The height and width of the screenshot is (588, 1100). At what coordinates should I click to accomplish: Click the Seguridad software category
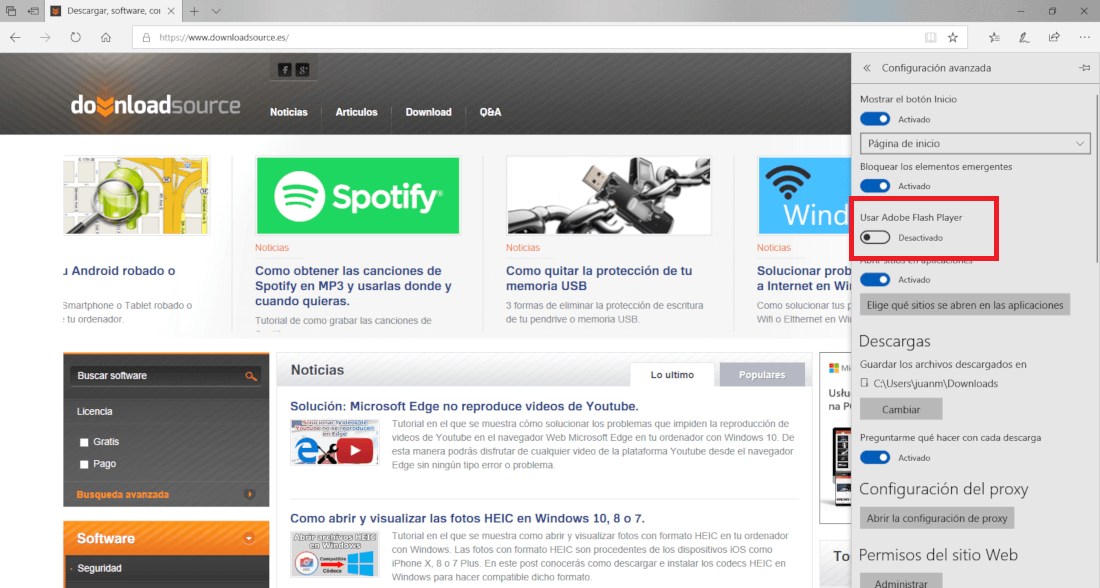(x=100, y=568)
